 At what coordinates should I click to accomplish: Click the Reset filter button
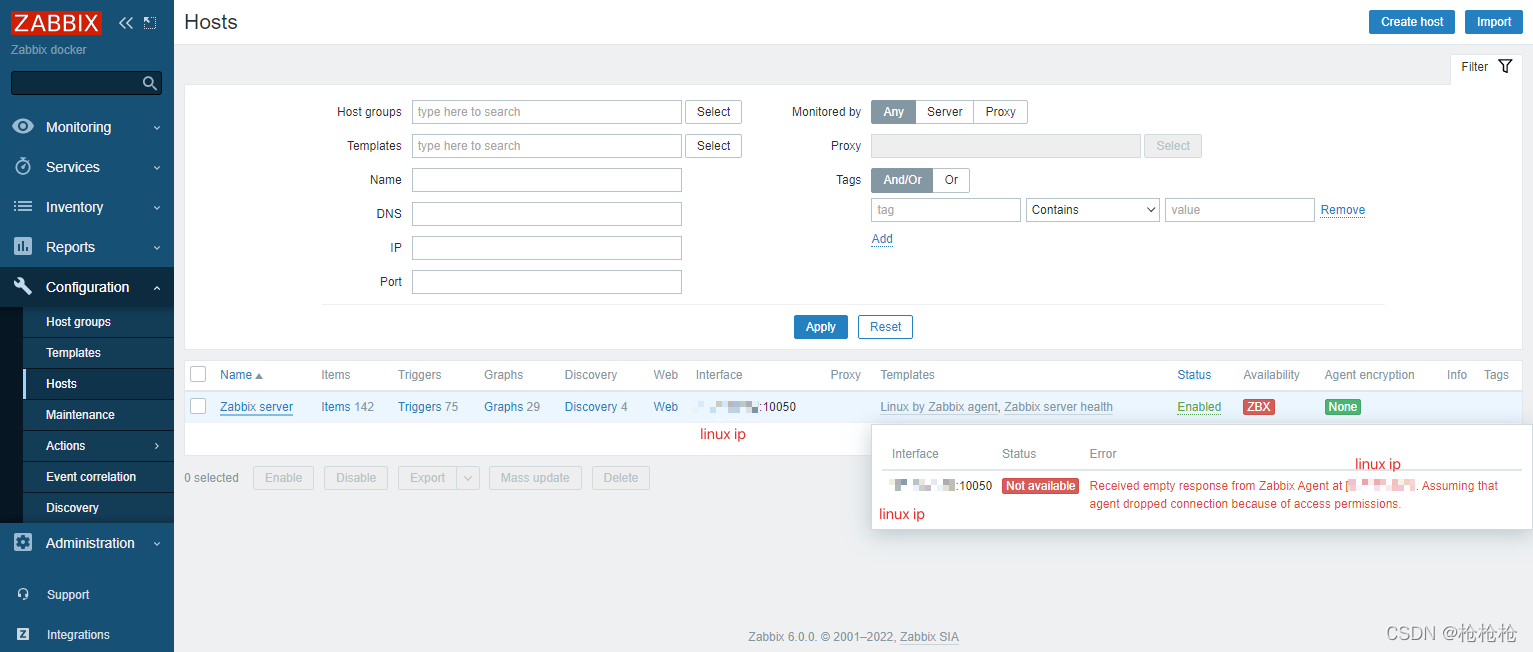[885, 327]
